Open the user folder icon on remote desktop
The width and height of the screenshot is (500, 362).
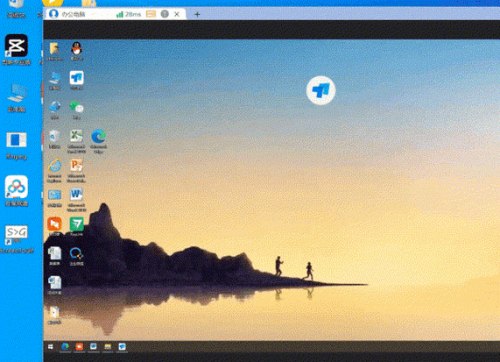pyautogui.click(x=54, y=49)
